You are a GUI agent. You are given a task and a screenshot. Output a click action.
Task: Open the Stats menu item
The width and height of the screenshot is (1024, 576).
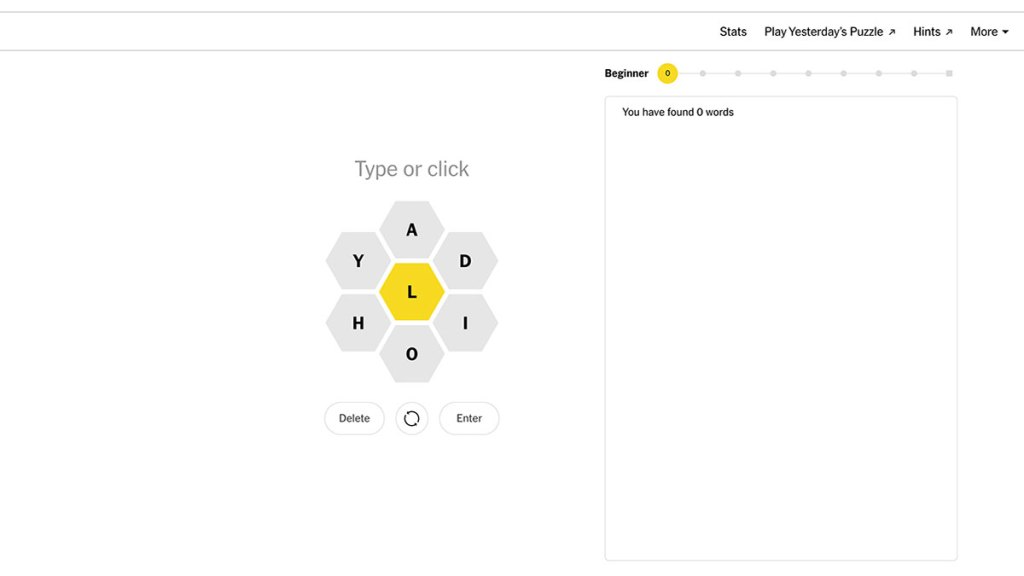click(733, 32)
